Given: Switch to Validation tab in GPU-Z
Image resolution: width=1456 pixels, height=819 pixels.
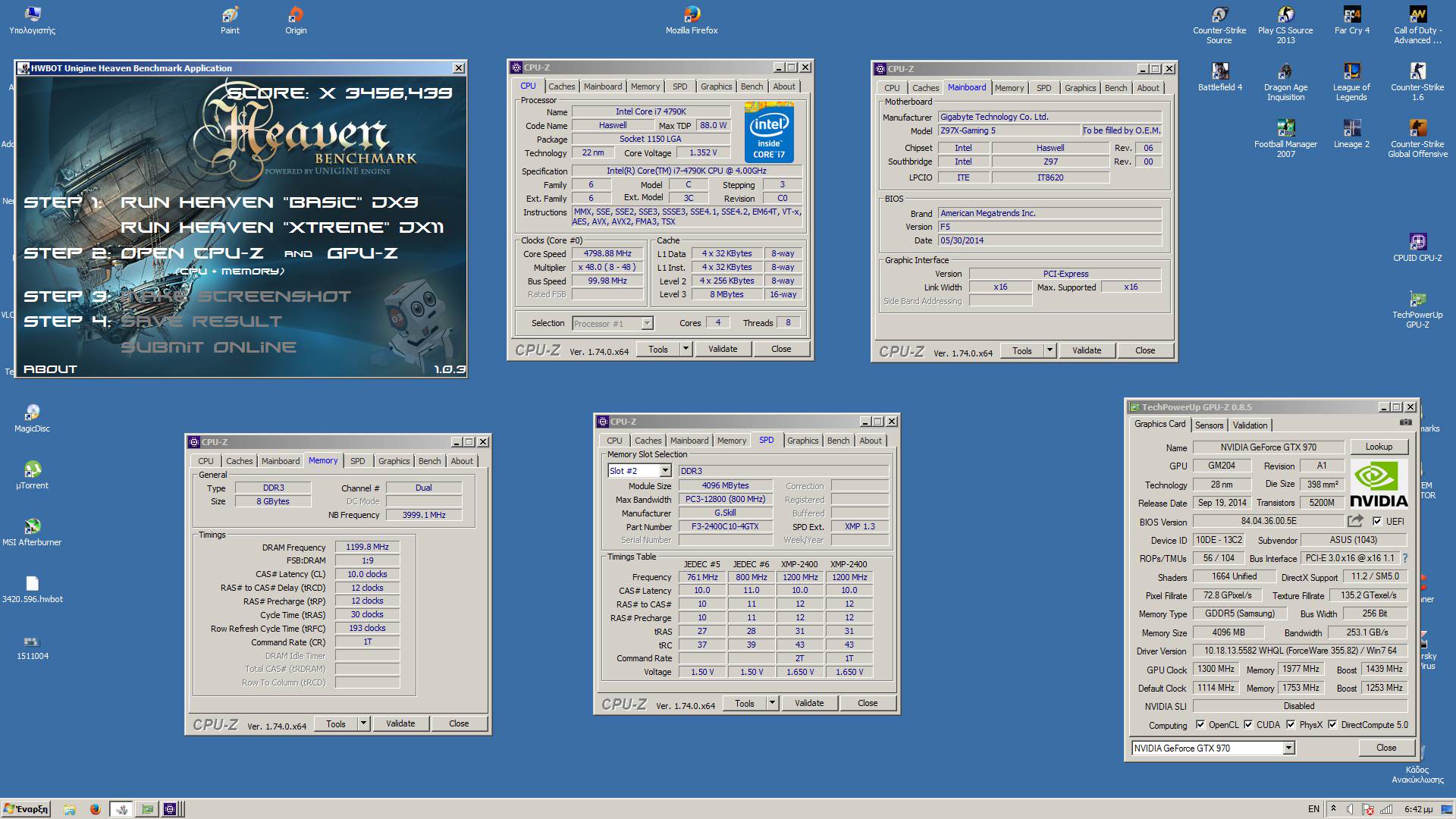Looking at the screenshot, I should tap(1249, 425).
